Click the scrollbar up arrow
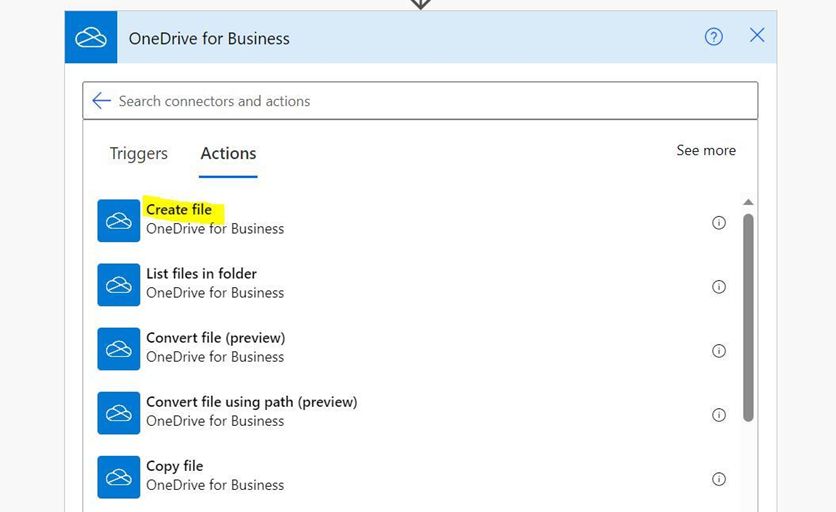This screenshot has width=836, height=512. (748, 202)
